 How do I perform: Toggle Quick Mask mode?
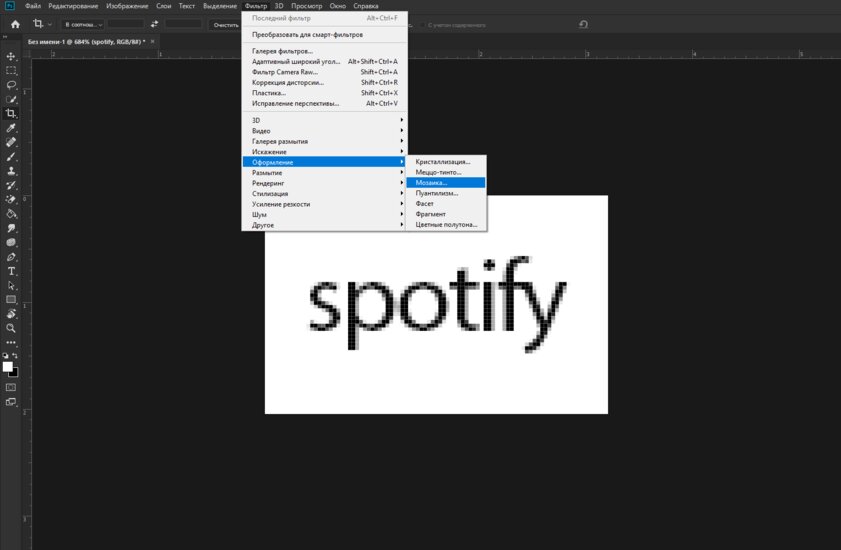(x=11, y=387)
